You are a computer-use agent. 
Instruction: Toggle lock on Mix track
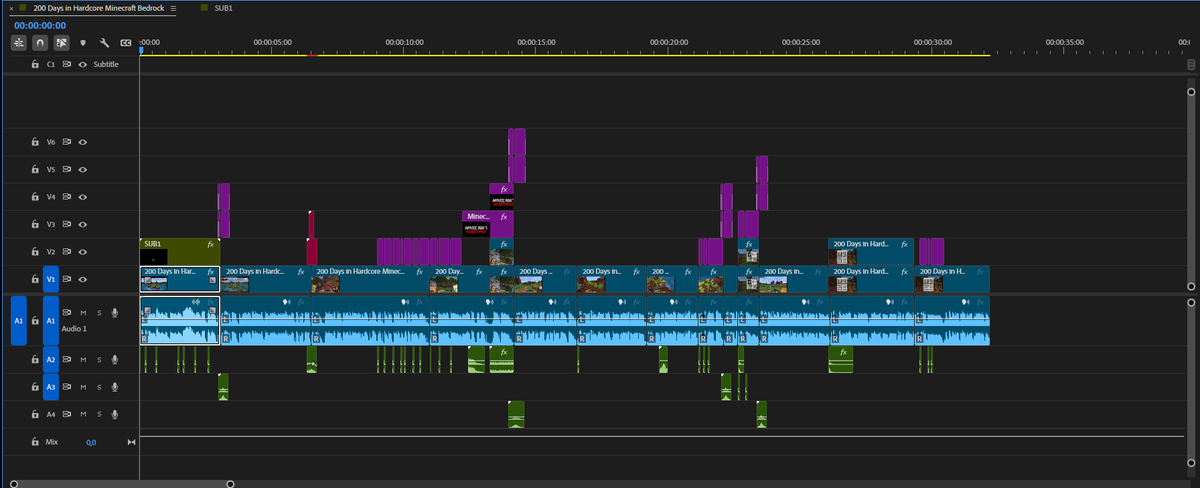point(35,441)
